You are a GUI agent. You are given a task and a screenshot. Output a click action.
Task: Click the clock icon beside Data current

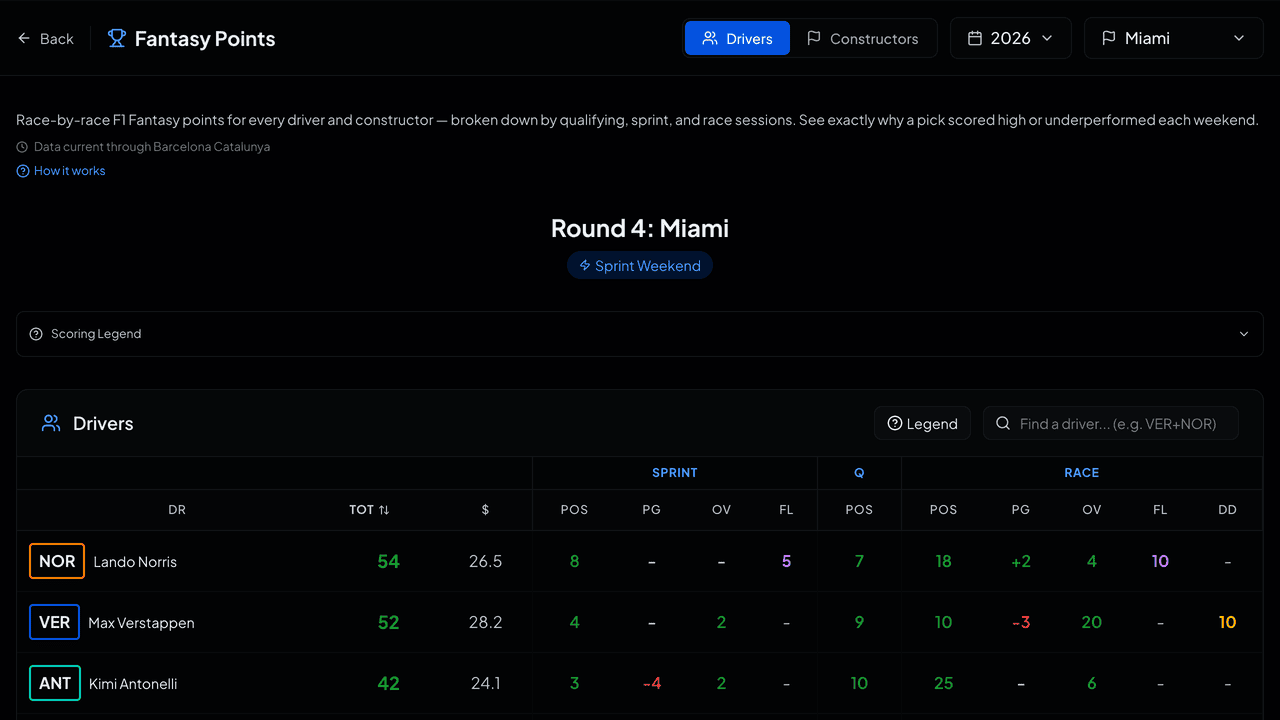click(x=22, y=147)
